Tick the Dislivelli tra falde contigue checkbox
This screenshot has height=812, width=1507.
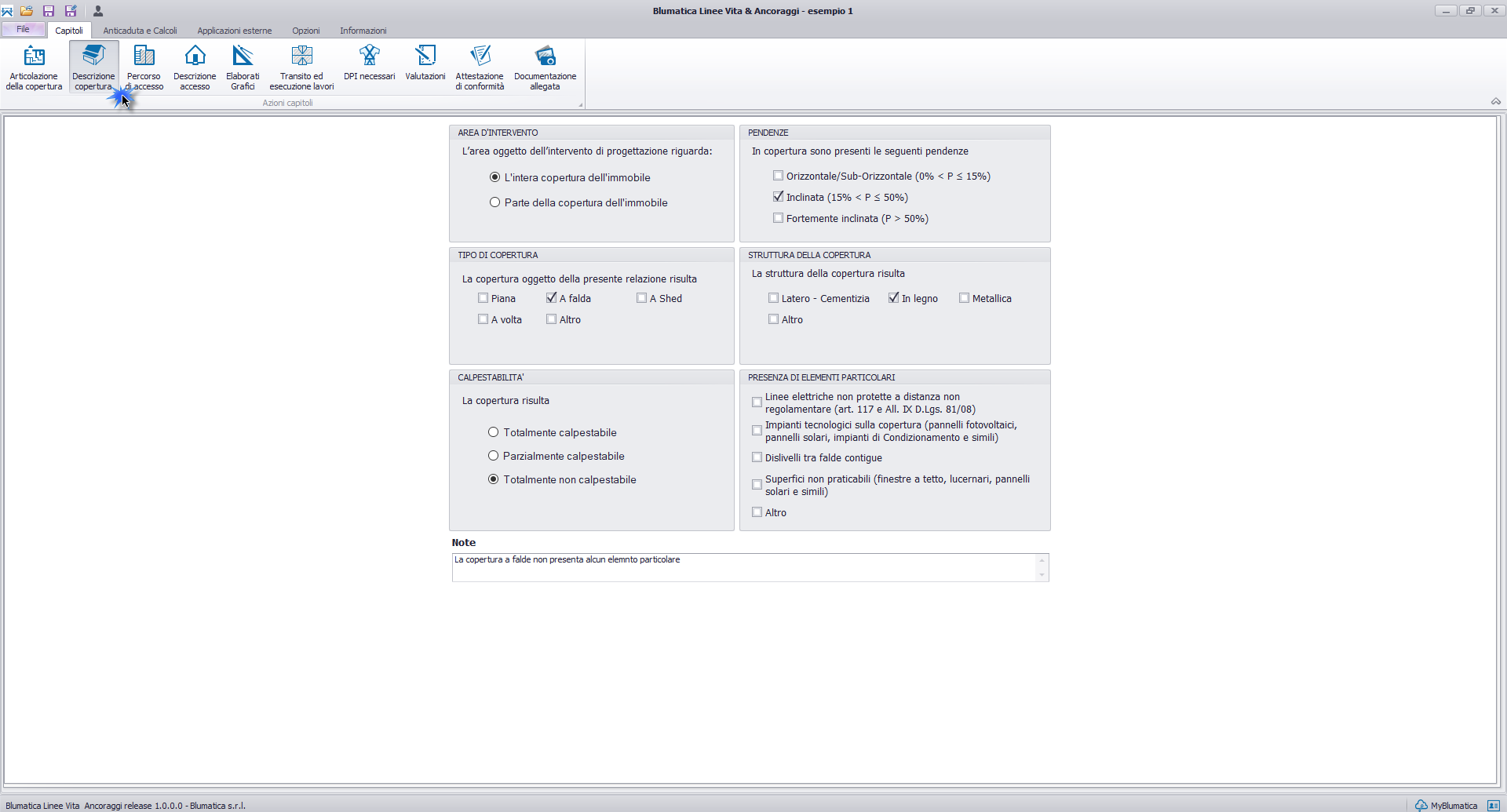[757, 457]
